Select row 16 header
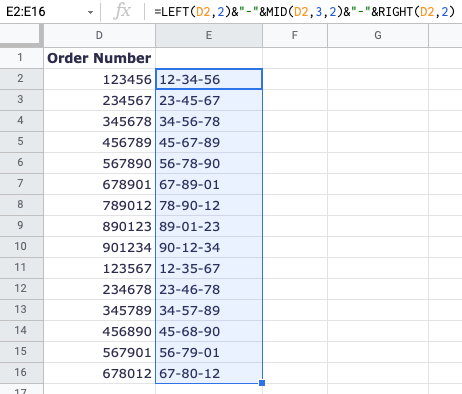462x394 pixels. pyautogui.click(x=20, y=373)
